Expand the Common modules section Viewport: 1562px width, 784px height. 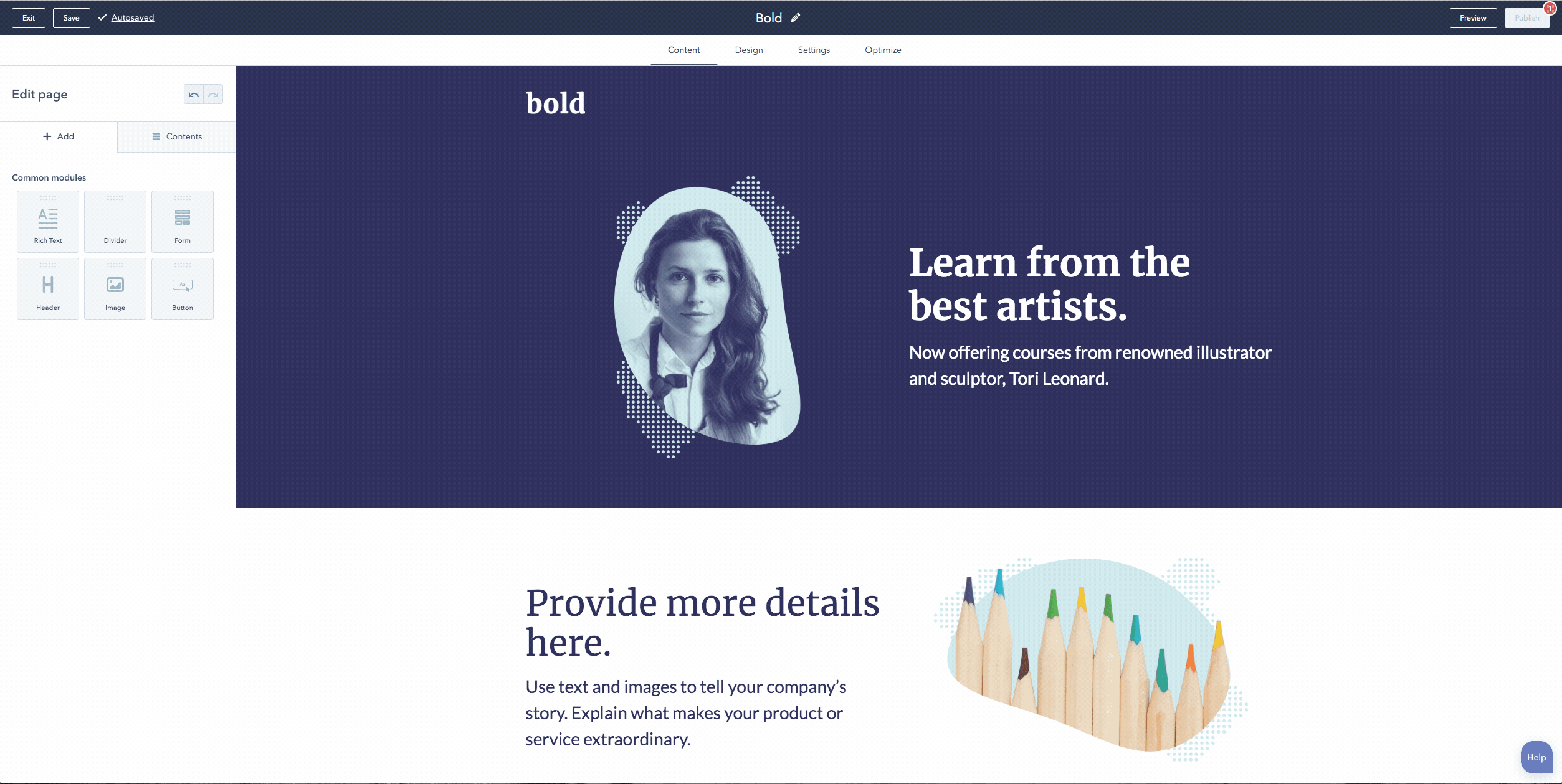pos(48,177)
